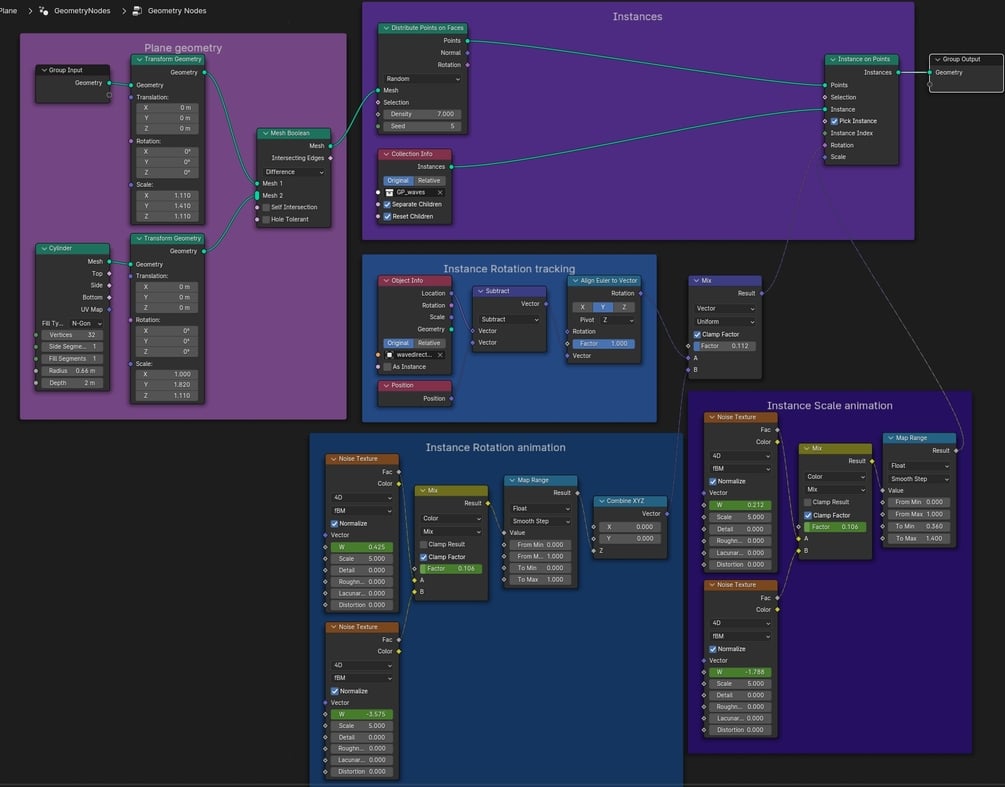1005x787 pixels.
Task: Collapse the Combine XYZ node
Action: (601, 501)
